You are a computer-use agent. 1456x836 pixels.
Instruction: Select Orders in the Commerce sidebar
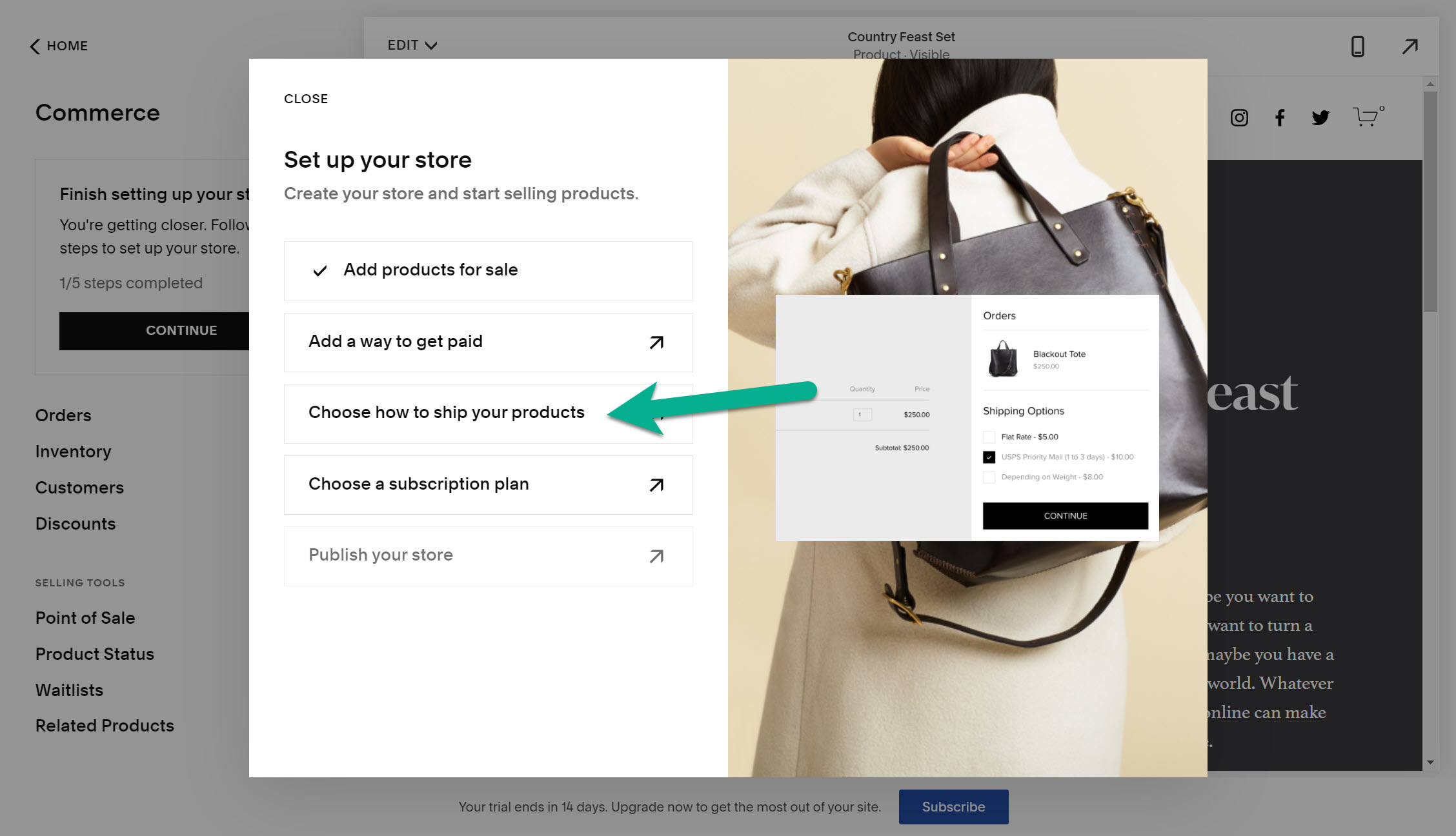[63, 415]
